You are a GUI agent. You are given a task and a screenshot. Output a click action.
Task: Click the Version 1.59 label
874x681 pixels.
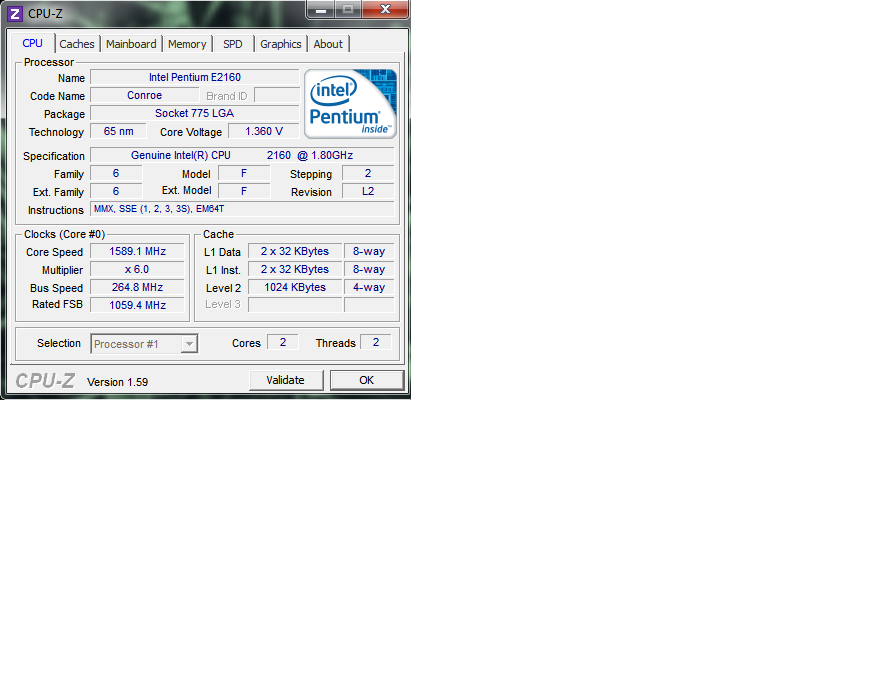[x=118, y=382]
